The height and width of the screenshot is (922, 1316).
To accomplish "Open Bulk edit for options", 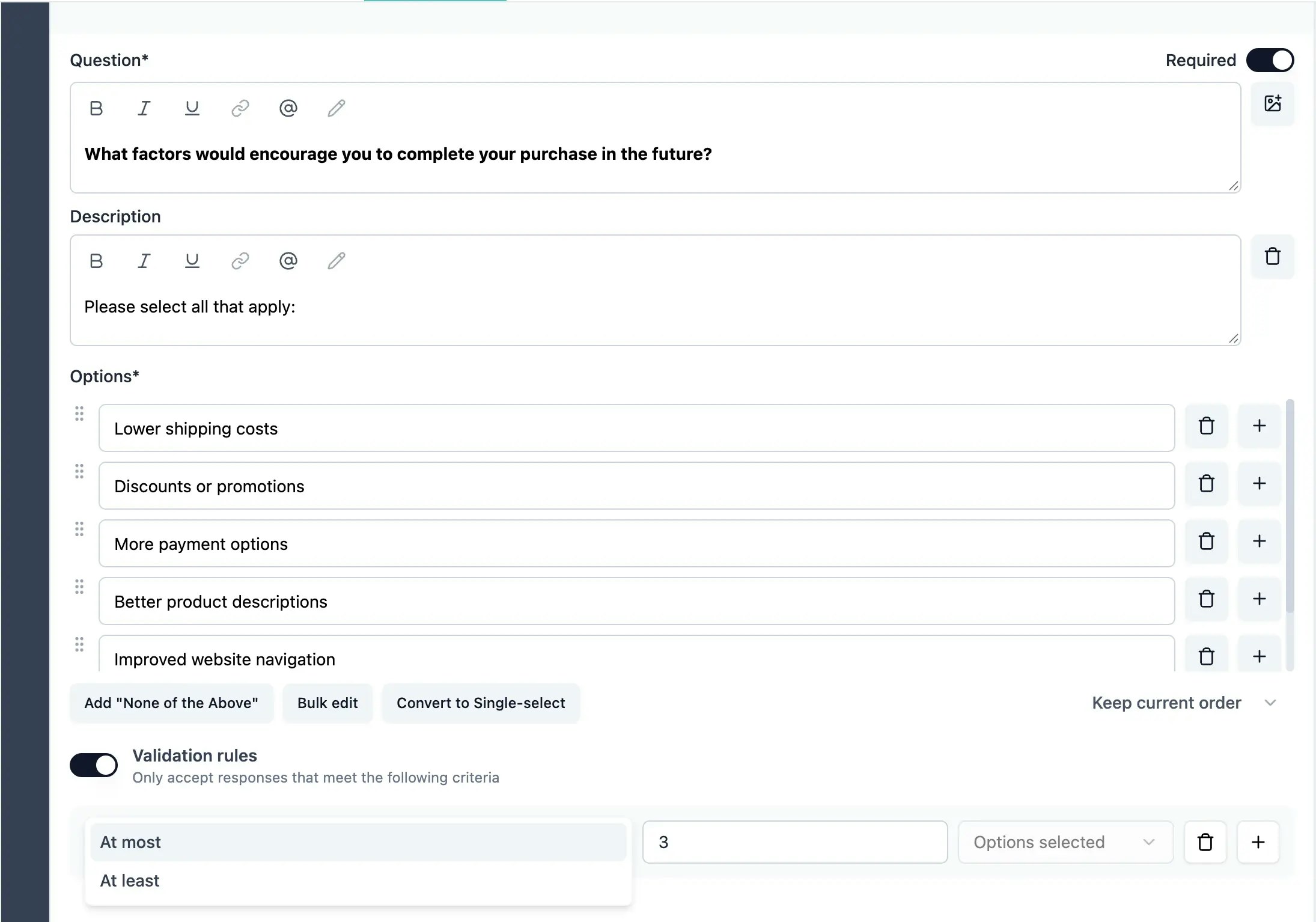I will (x=327, y=703).
